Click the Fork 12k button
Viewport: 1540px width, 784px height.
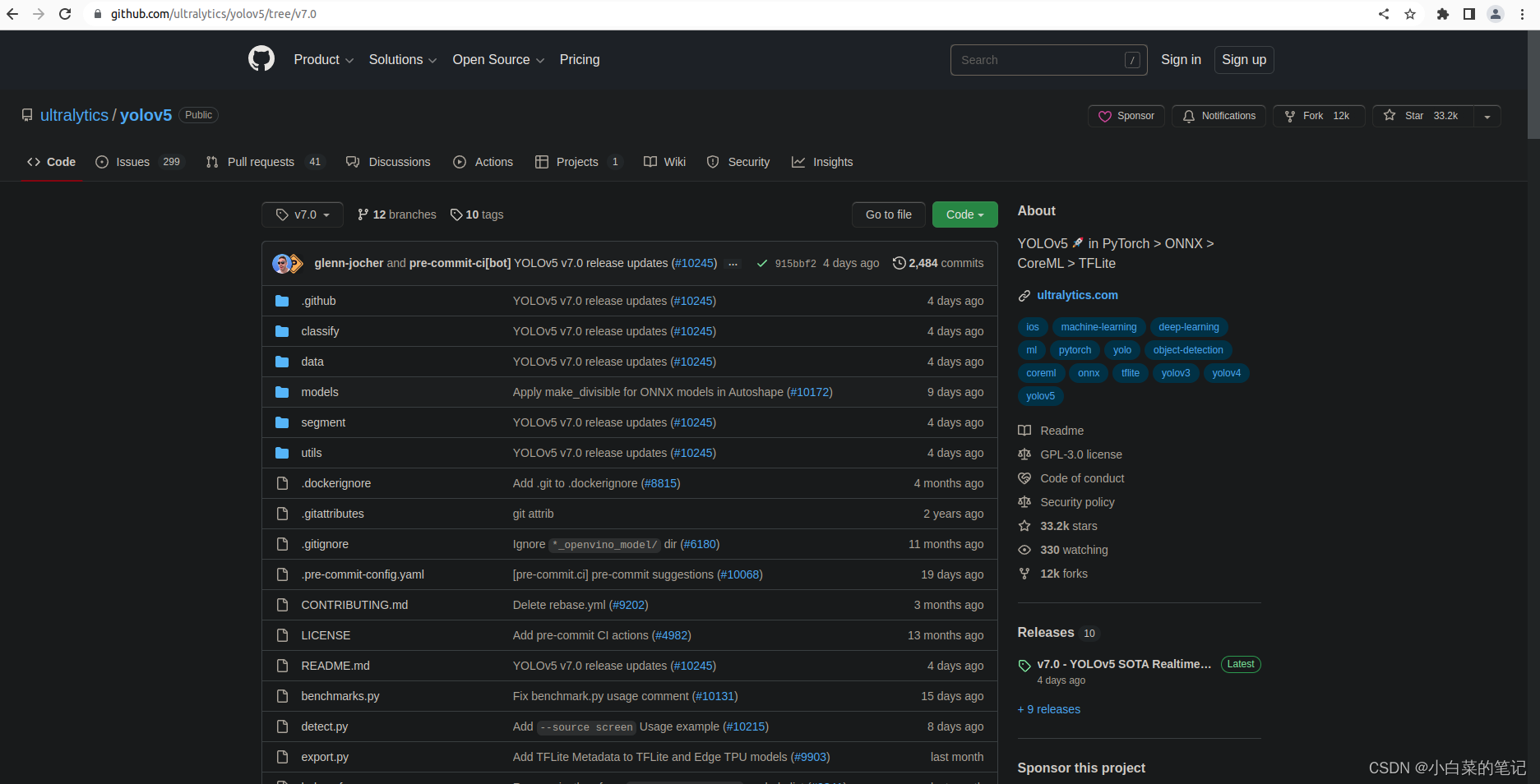pos(1319,116)
